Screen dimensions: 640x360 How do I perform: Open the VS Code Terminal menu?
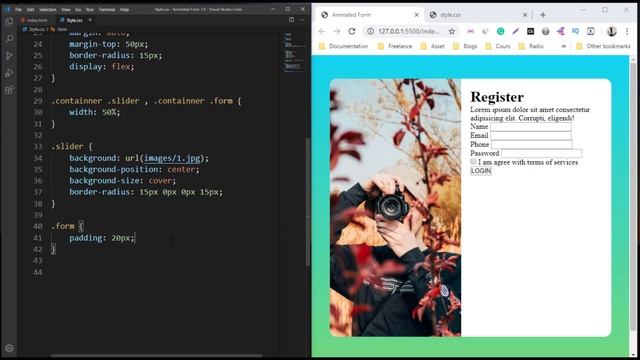pos(107,9)
